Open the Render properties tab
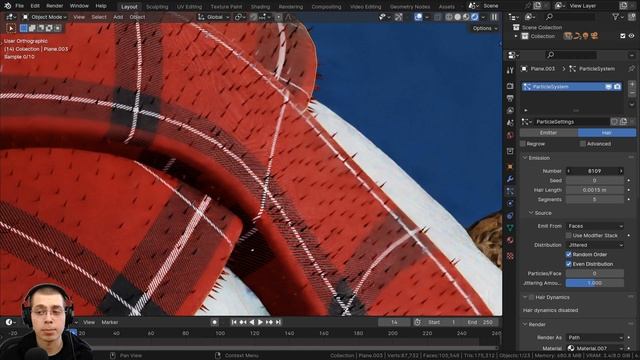This screenshot has height=360, width=640. 510,86
